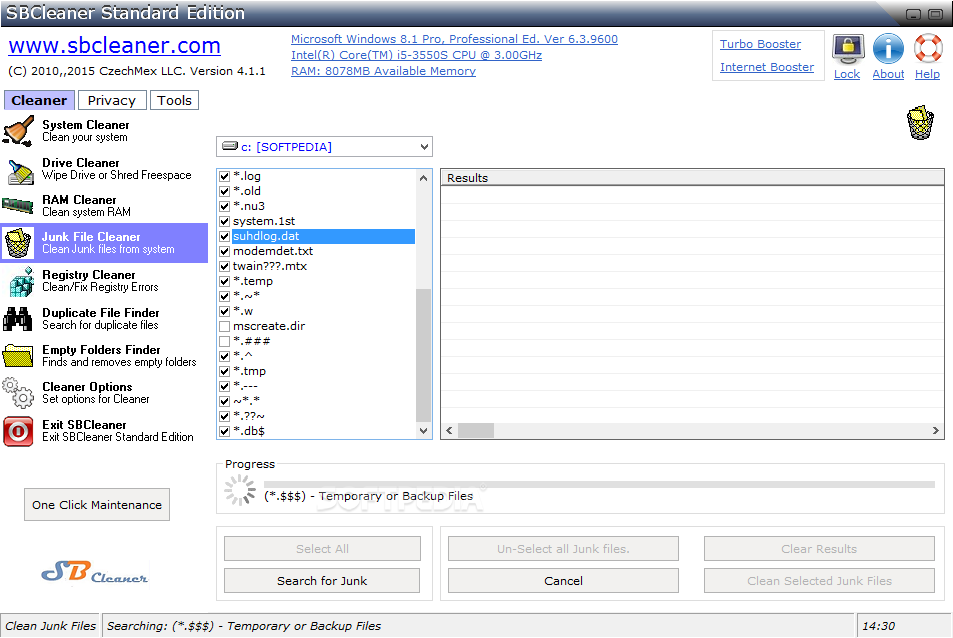953x638 pixels.
Task: Toggle the system.1st checkbox
Action: point(224,221)
